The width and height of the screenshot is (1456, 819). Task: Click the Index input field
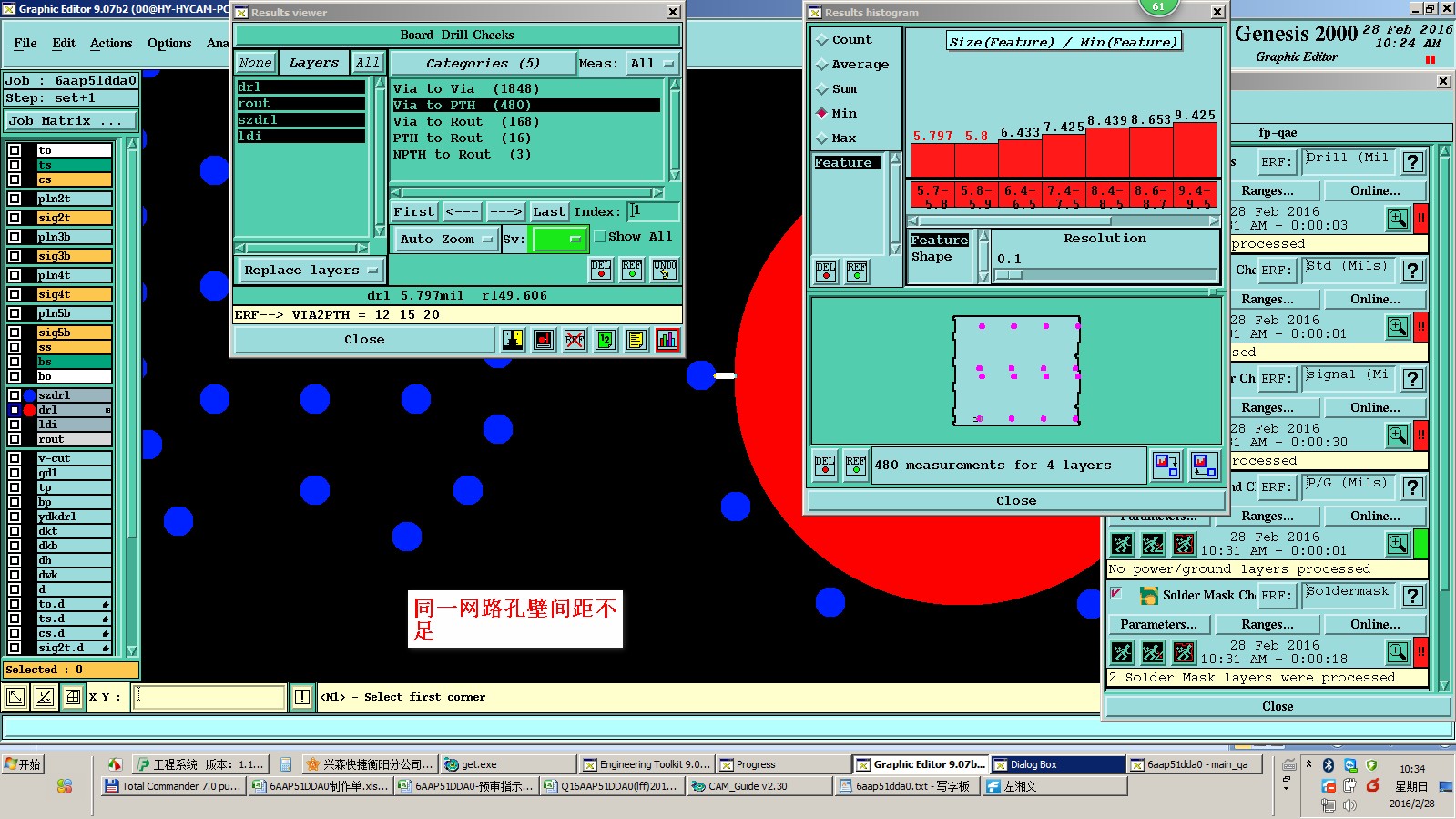point(653,211)
